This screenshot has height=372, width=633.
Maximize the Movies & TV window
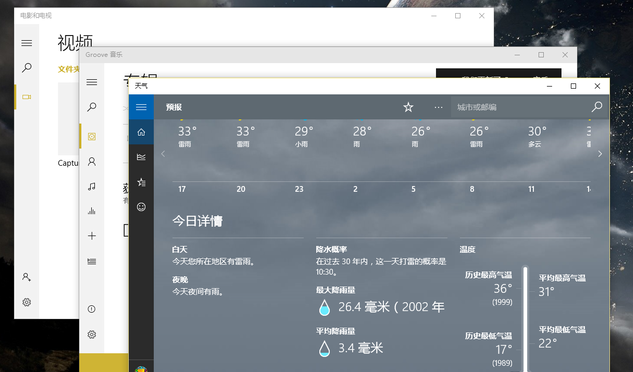[x=458, y=16]
